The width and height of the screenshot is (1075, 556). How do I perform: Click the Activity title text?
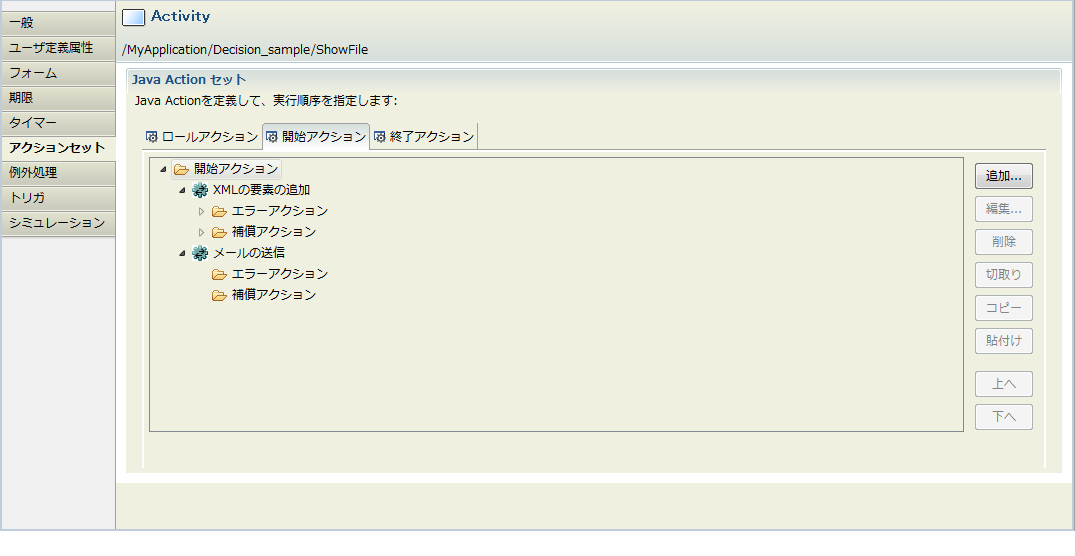pos(180,16)
